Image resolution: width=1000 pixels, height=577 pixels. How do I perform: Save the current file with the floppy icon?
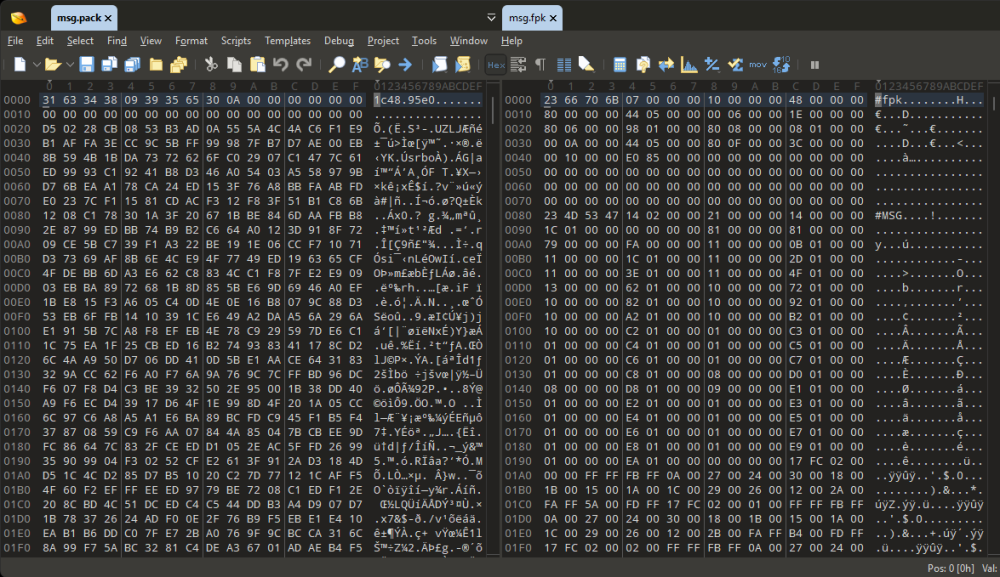point(87,64)
